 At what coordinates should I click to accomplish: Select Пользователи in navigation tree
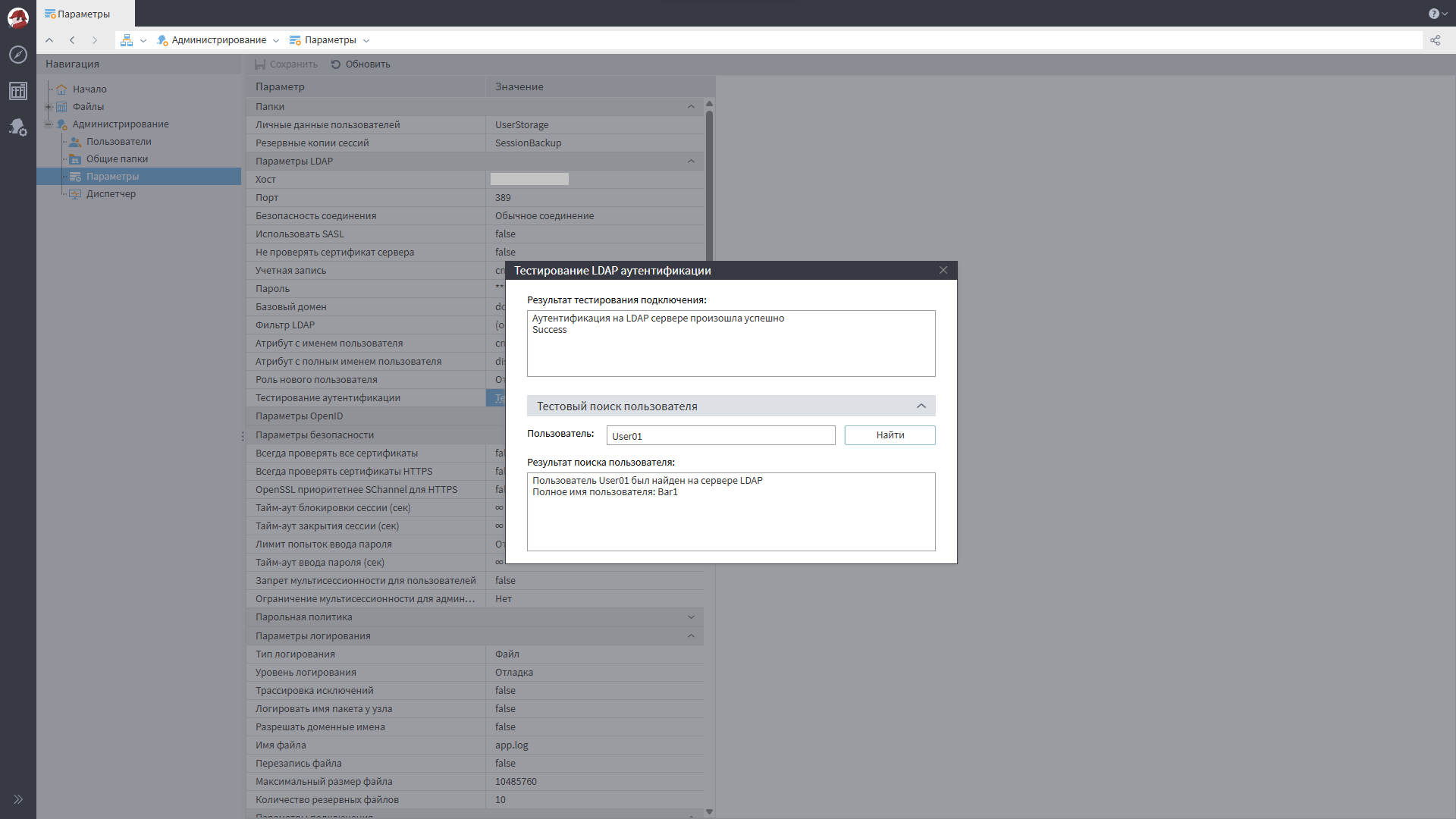pos(118,142)
